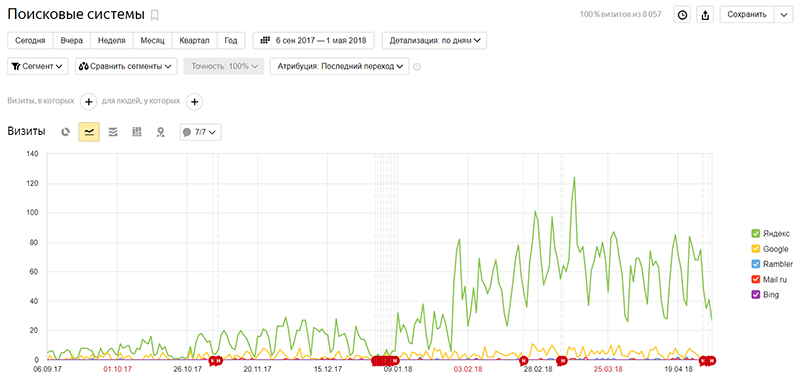Screen dimensions: 800x392
Task: Select the line chart view icon
Action: pyautogui.click(x=89, y=132)
